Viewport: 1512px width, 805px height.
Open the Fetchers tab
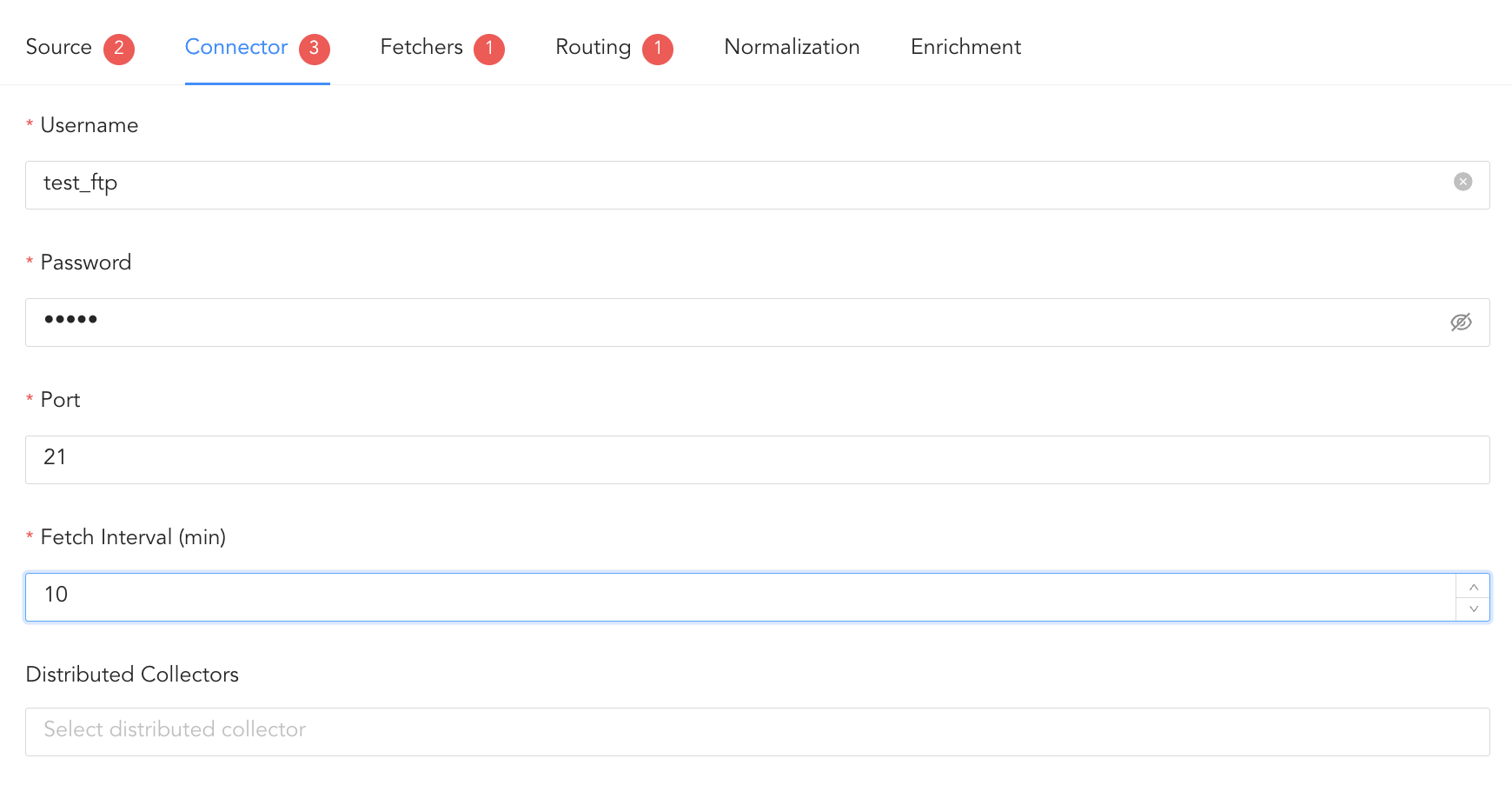(421, 48)
